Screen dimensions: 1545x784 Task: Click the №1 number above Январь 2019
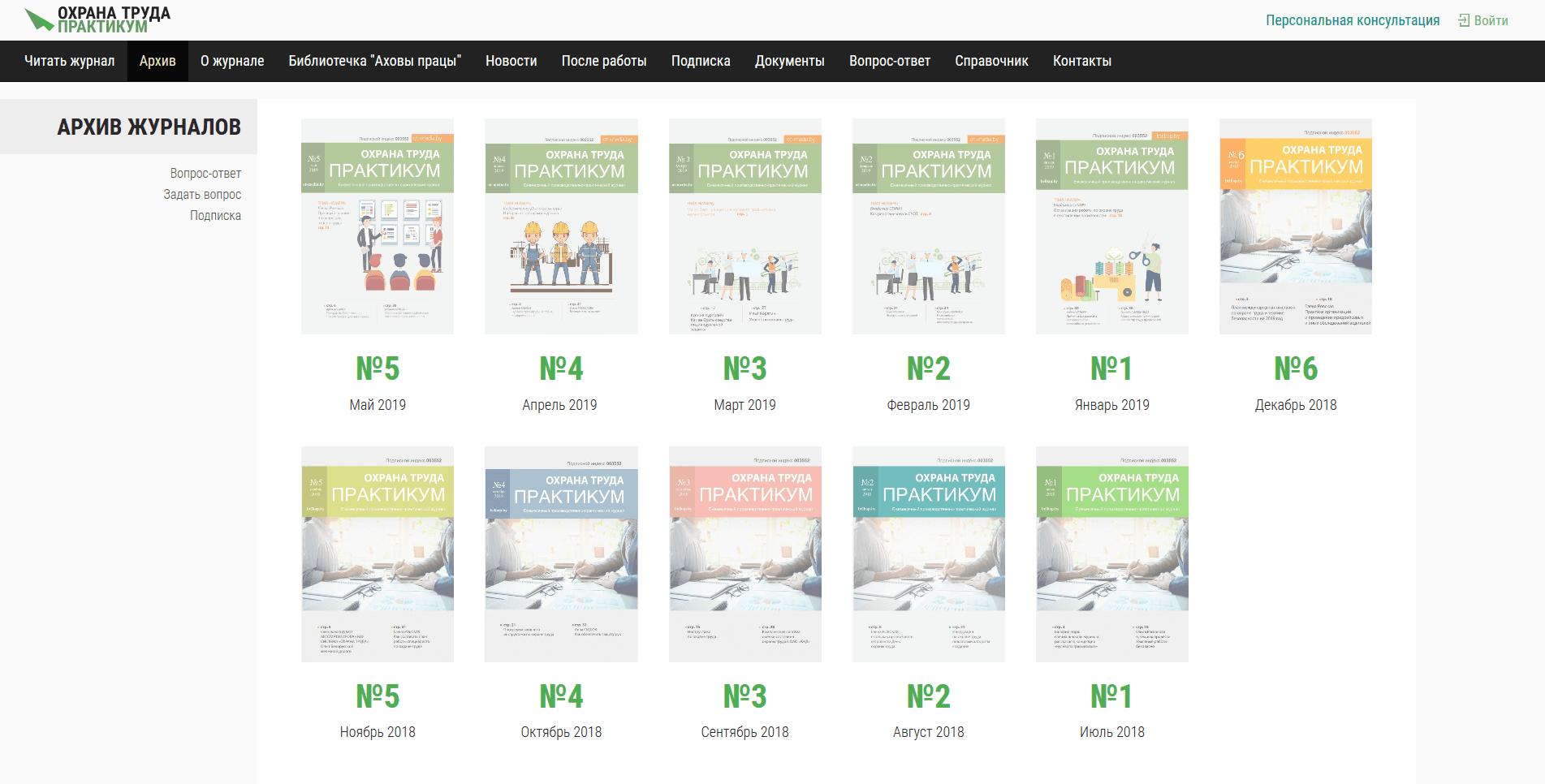click(x=1111, y=368)
